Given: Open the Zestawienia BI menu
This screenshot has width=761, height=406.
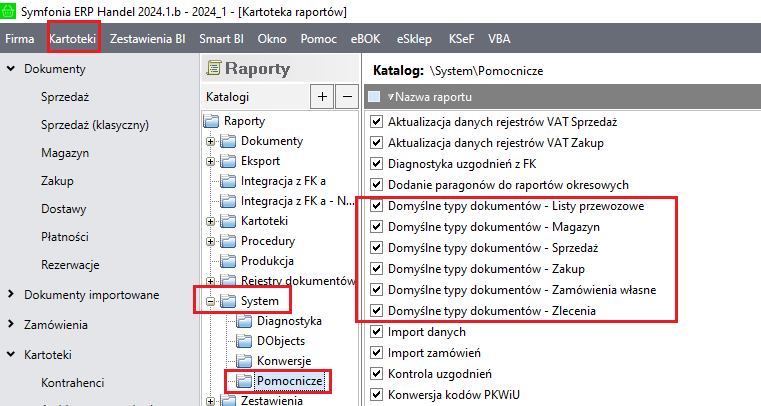Looking at the screenshot, I should [x=148, y=39].
